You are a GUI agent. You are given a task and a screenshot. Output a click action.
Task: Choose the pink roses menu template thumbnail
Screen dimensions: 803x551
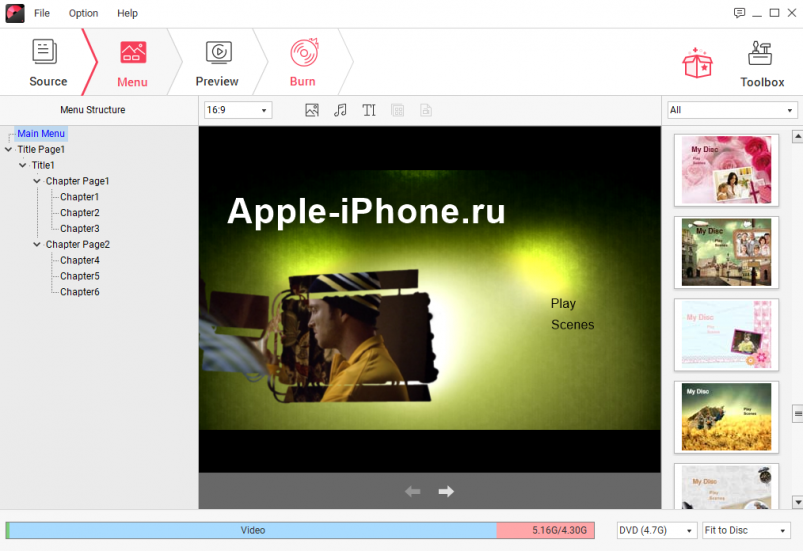726,170
